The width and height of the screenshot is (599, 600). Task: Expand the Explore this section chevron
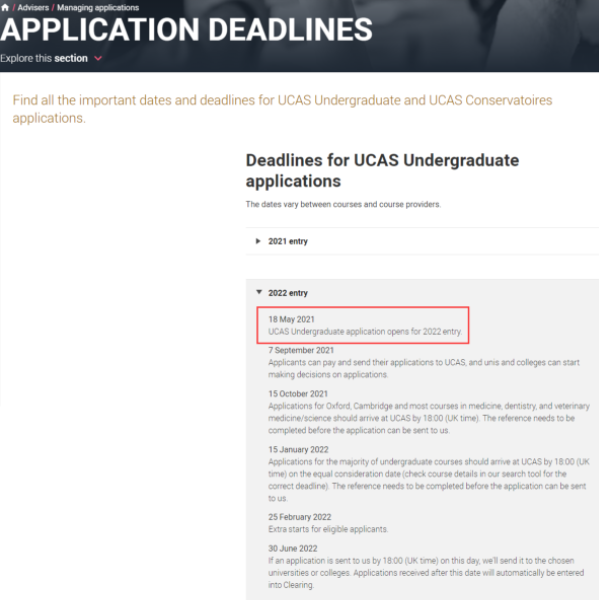98,59
